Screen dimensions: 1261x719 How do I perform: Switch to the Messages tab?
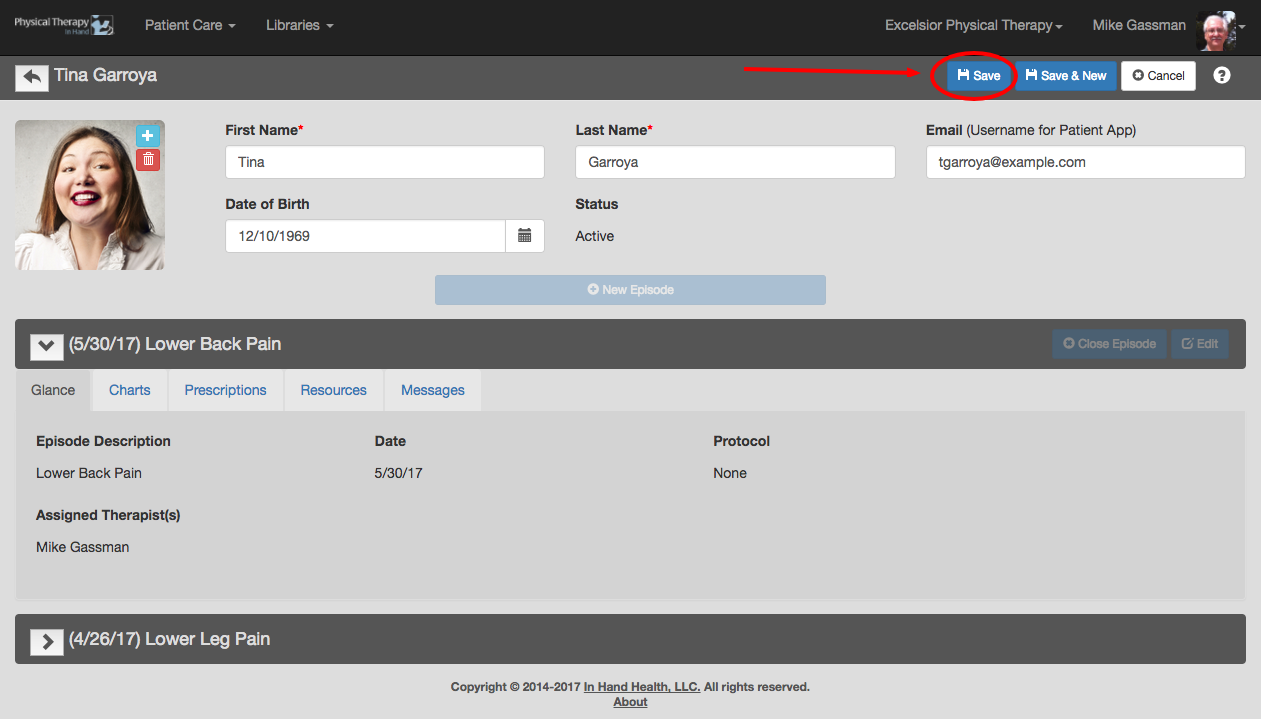432,390
